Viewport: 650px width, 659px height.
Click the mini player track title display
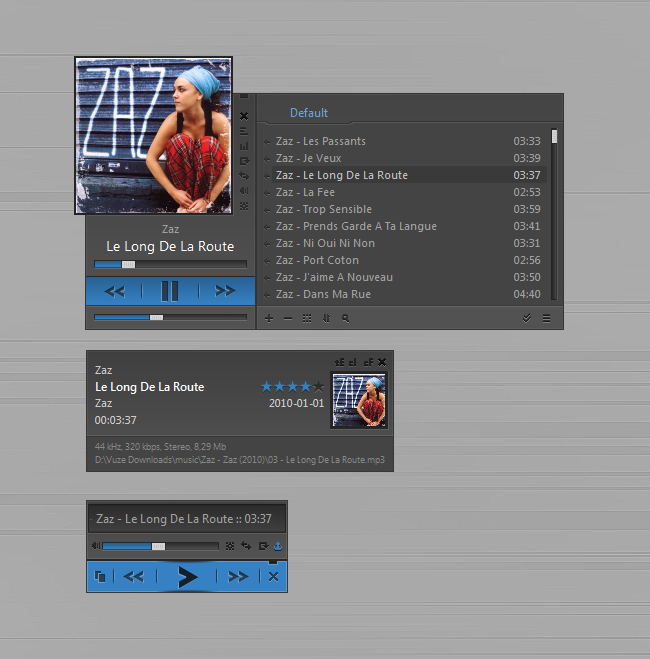[187, 519]
